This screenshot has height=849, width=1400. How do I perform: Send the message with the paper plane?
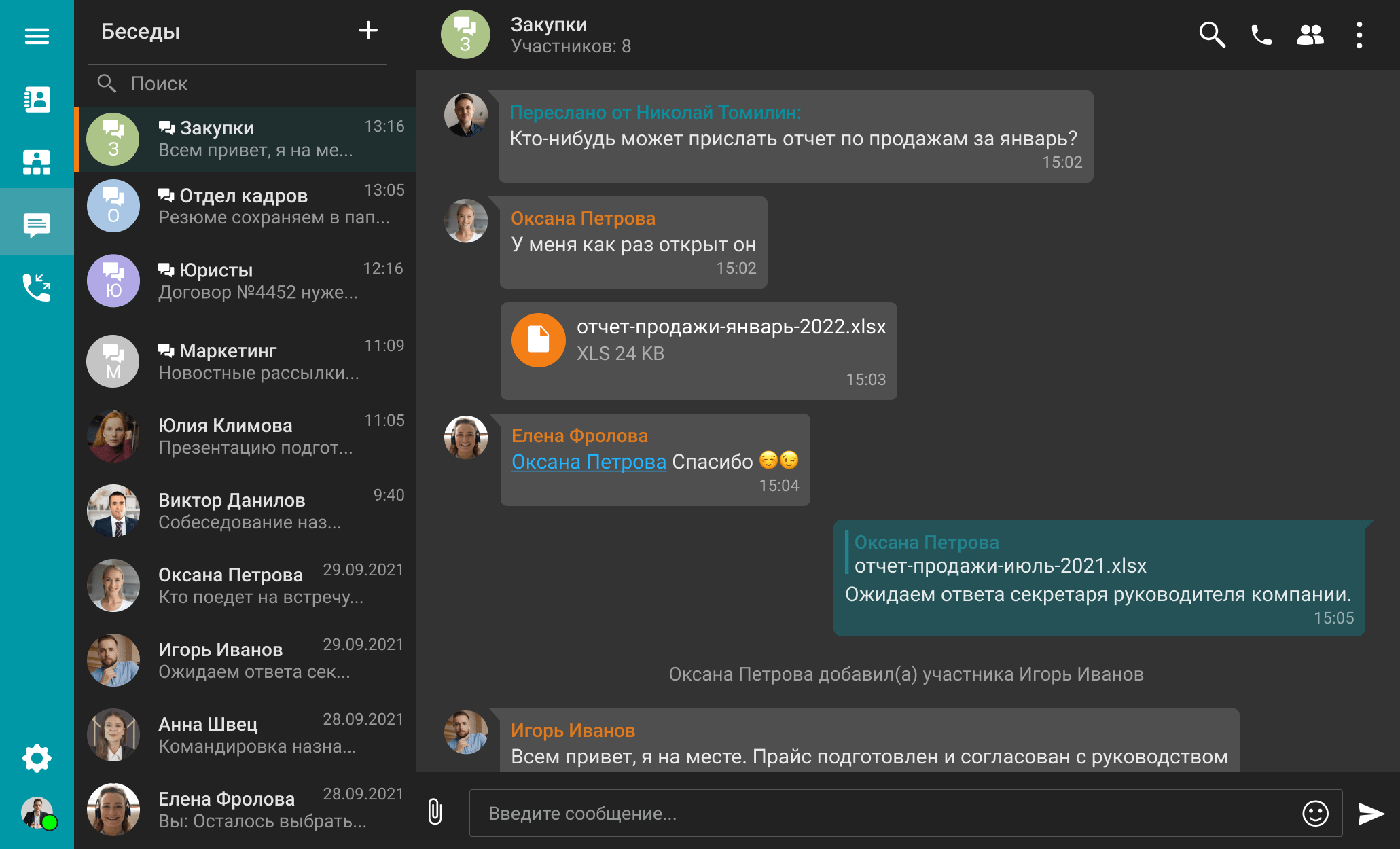tap(1369, 812)
